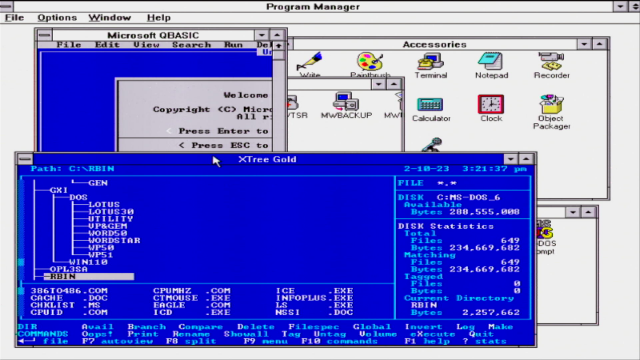Open the XTree Gold control-menu box
The width and height of the screenshot is (640, 360).
point(25,158)
